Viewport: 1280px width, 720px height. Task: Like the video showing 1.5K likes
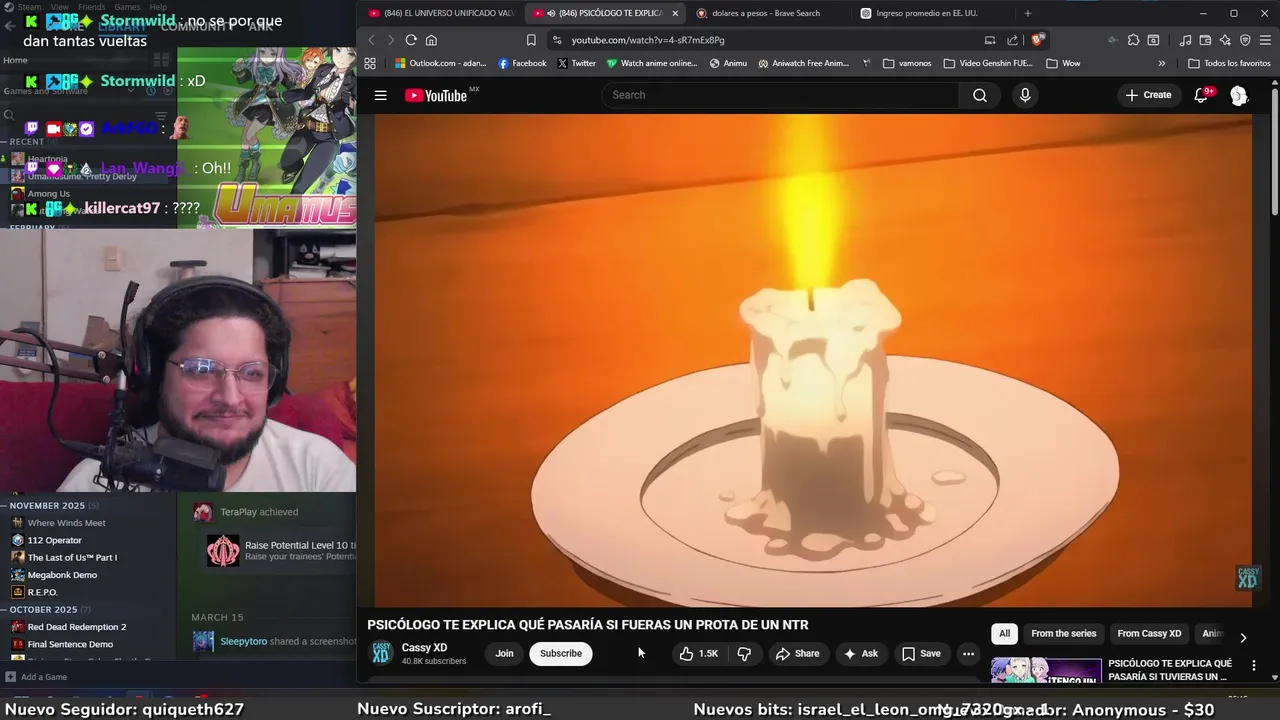click(698, 653)
